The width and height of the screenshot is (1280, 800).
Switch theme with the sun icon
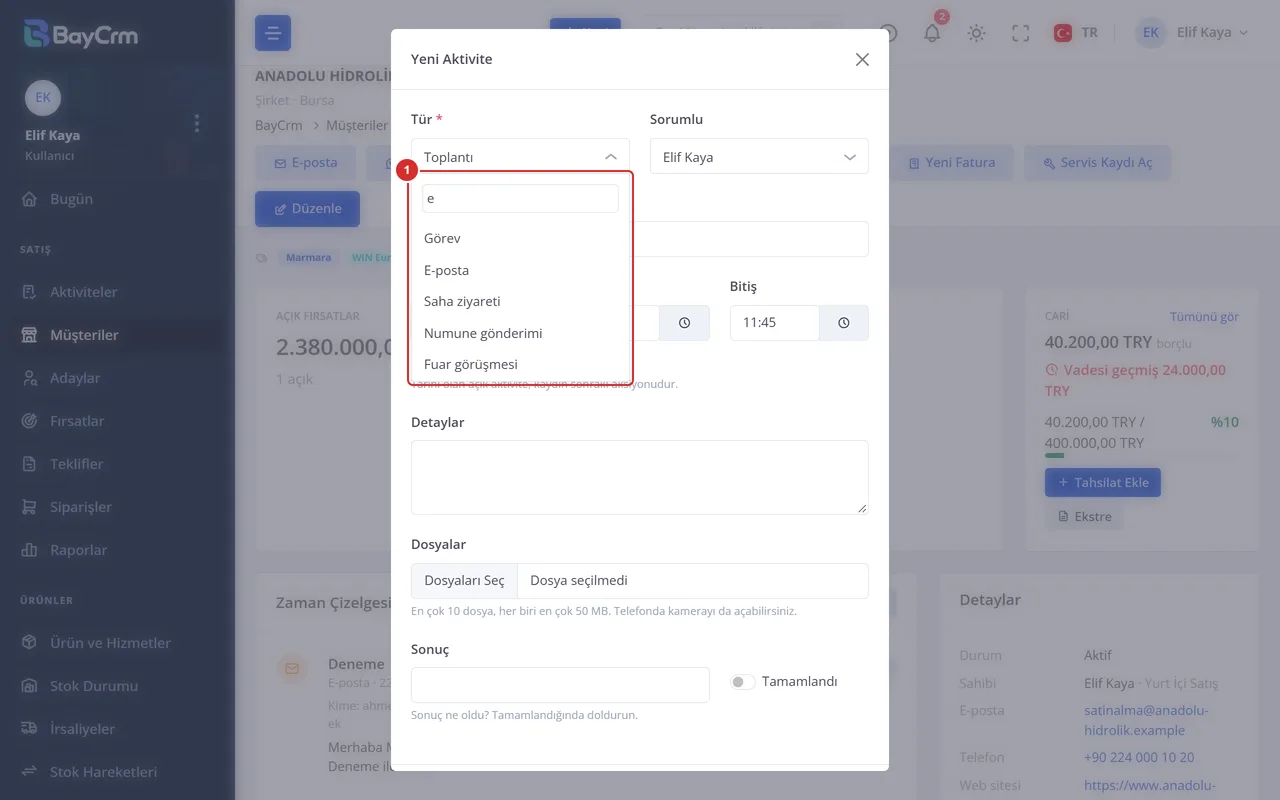coord(977,33)
